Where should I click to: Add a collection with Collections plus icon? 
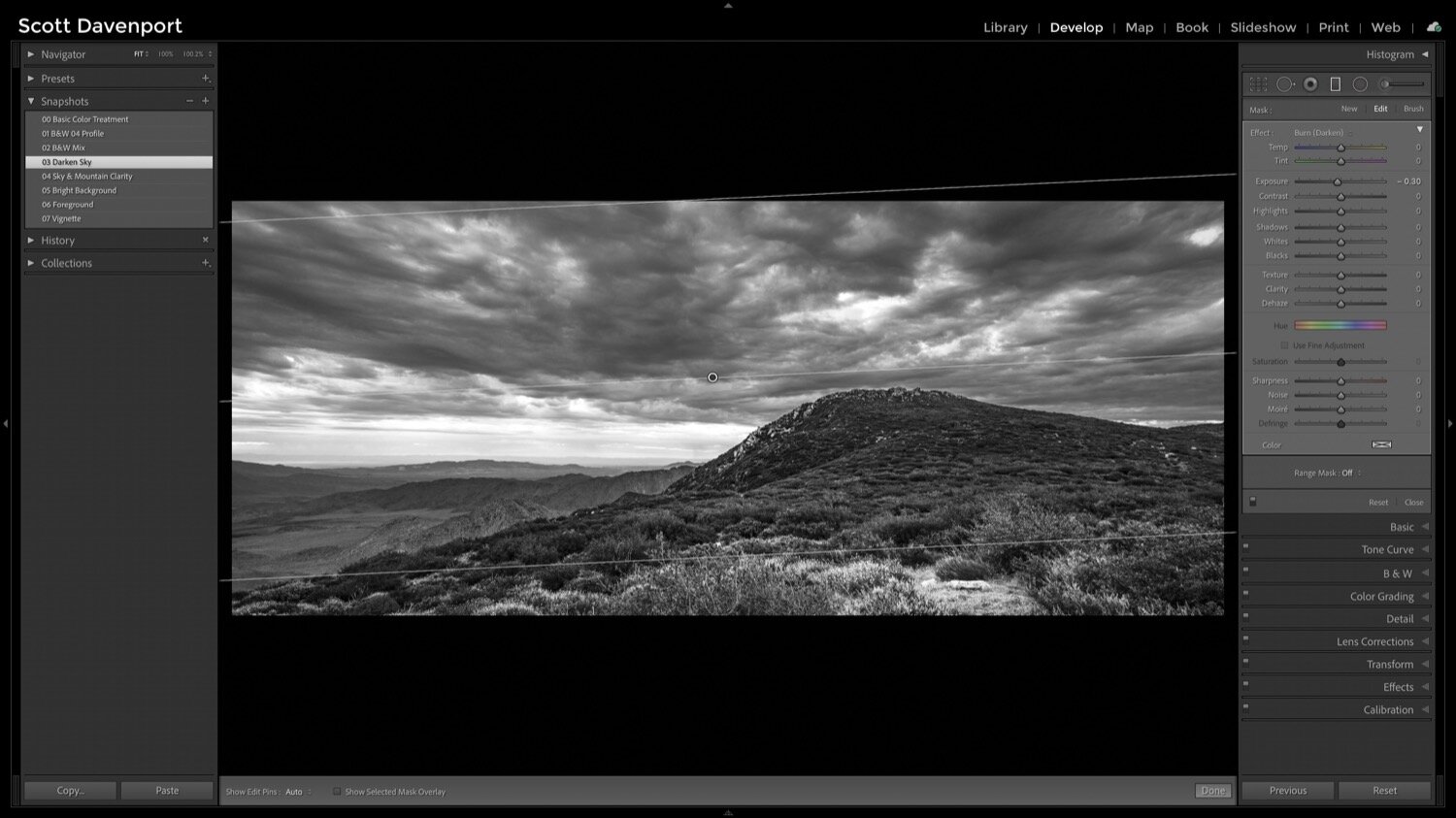click(205, 263)
